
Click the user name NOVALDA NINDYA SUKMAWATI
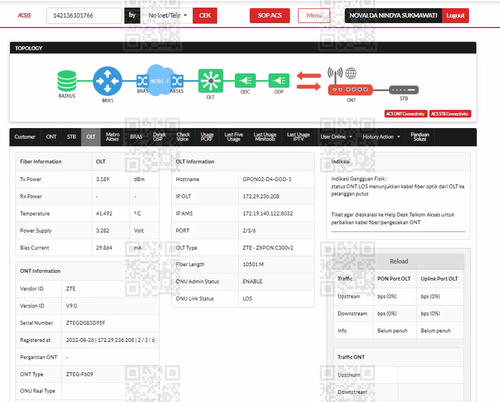click(393, 15)
